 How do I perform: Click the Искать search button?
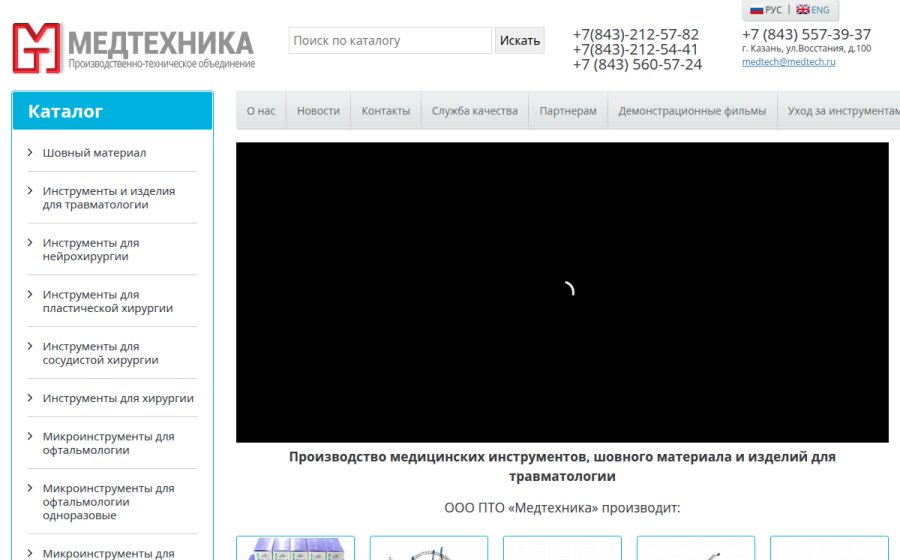pos(519,41)
